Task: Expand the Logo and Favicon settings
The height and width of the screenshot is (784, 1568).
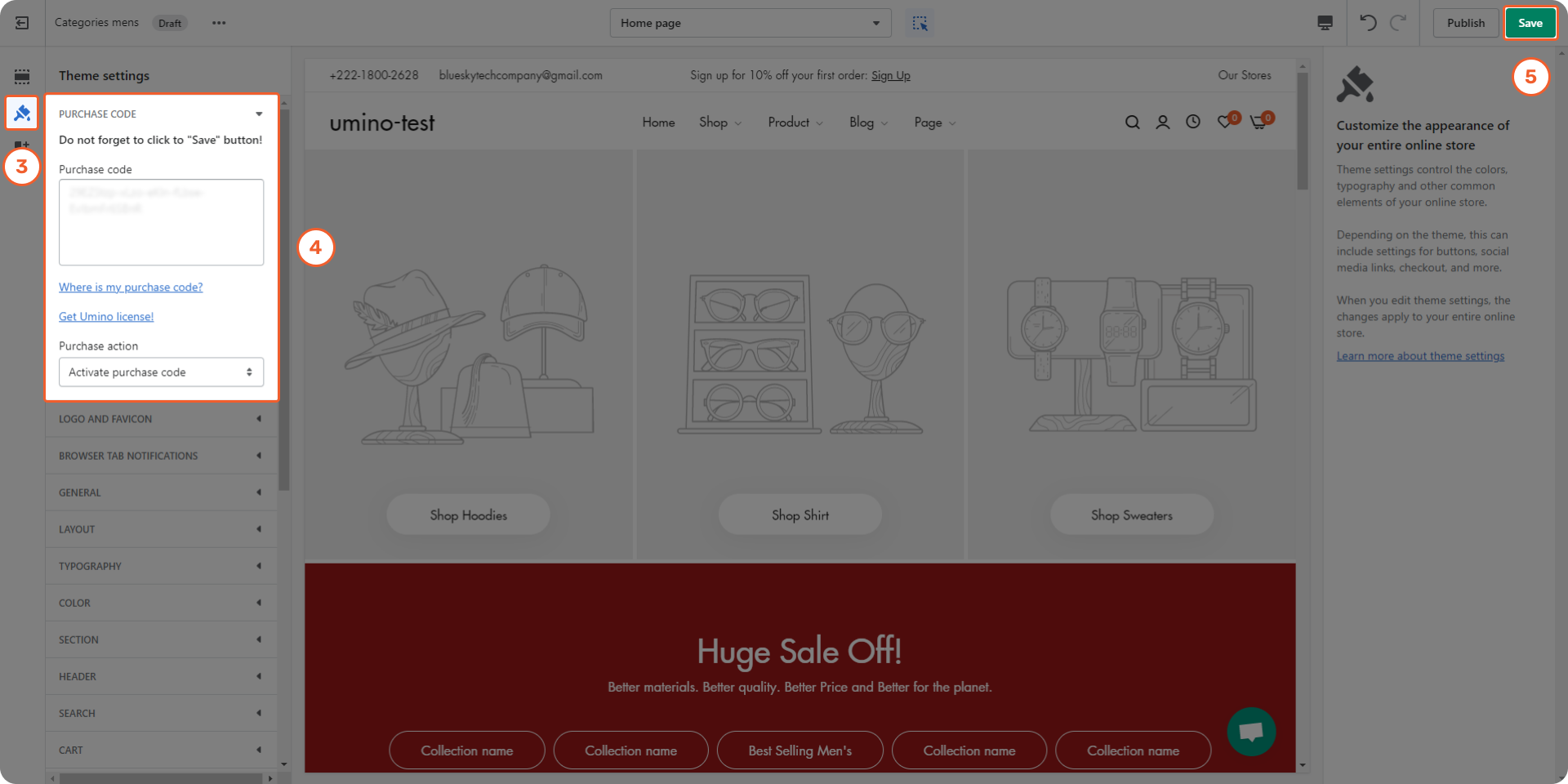Action: [x=161, y=419]
